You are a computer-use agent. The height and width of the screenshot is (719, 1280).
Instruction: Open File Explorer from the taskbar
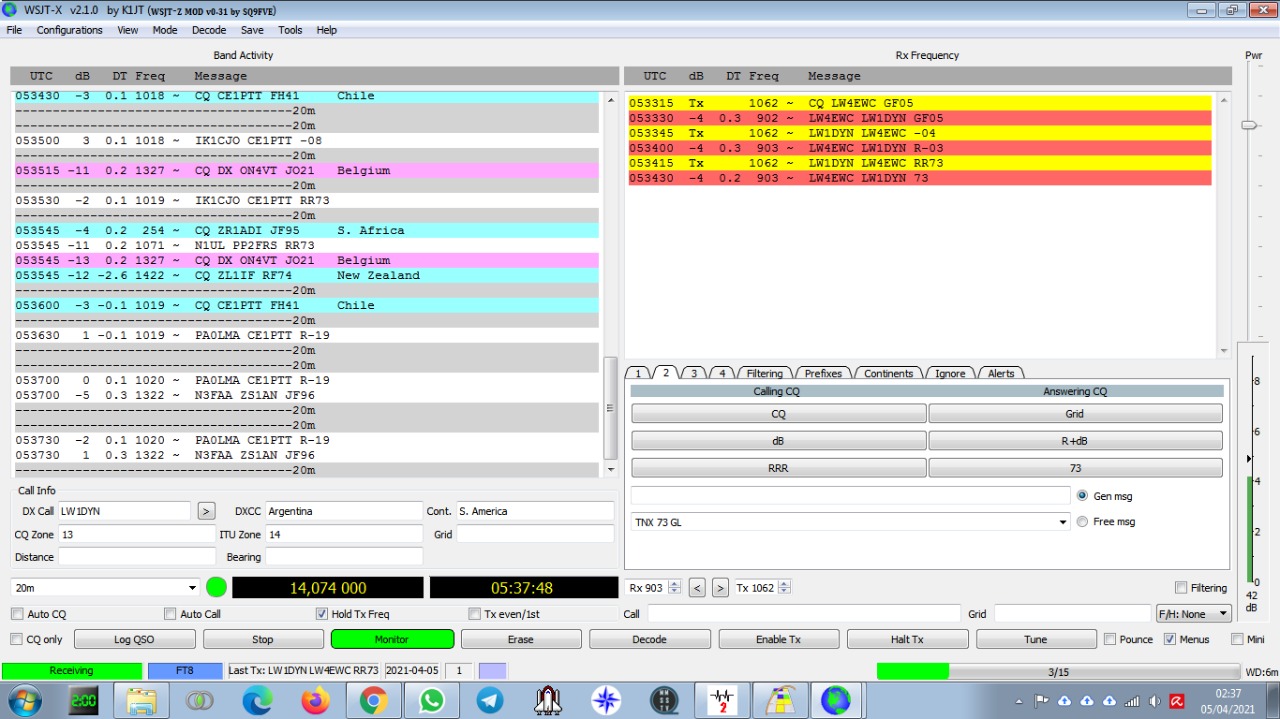(141, 701)
